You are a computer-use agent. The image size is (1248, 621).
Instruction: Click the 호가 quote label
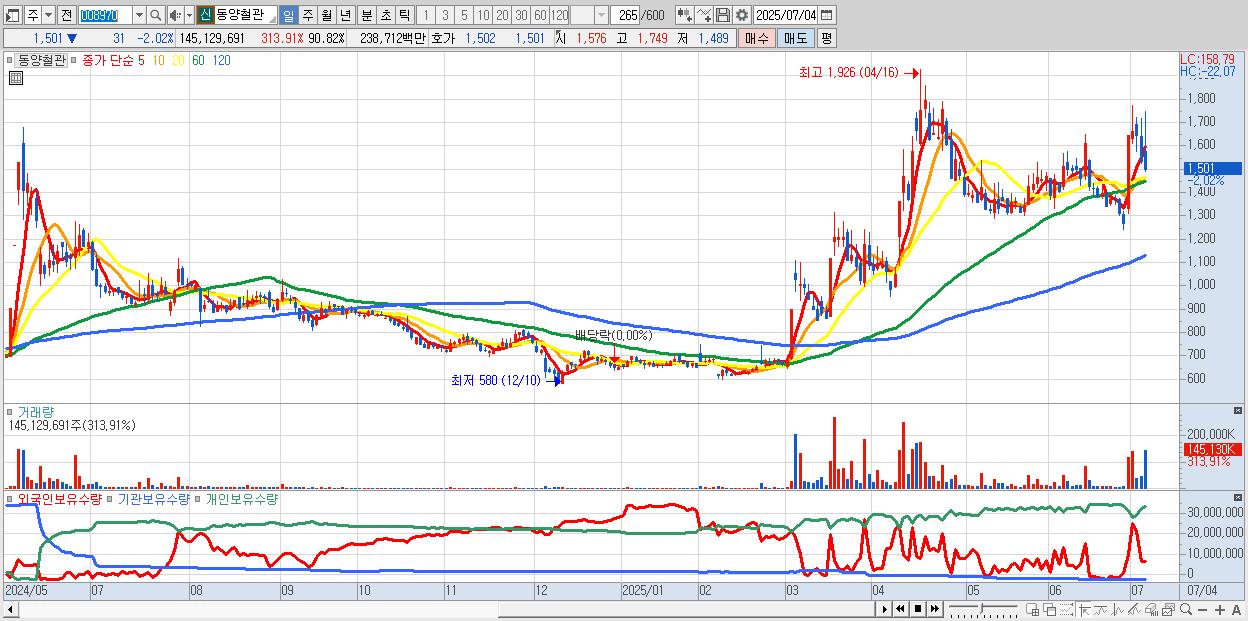[442, 38]
